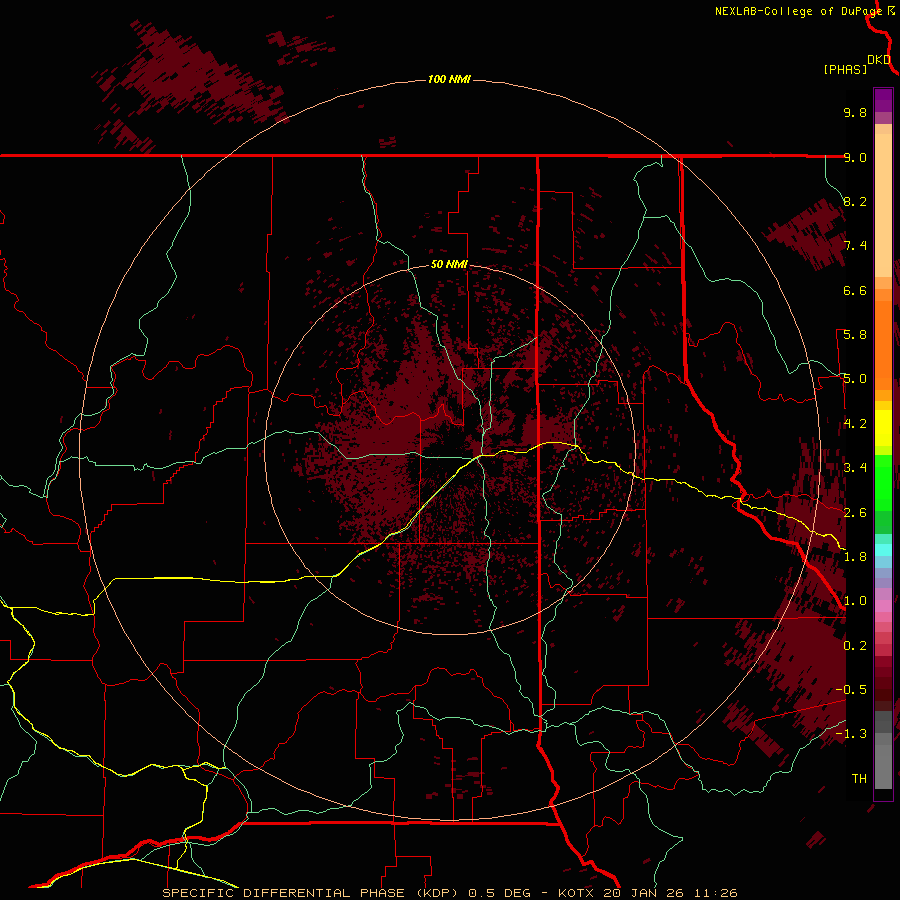Click the 100 NMI range ring label
Image resolution: width=900 pixels, height=900 pixels.
(449, 79)
